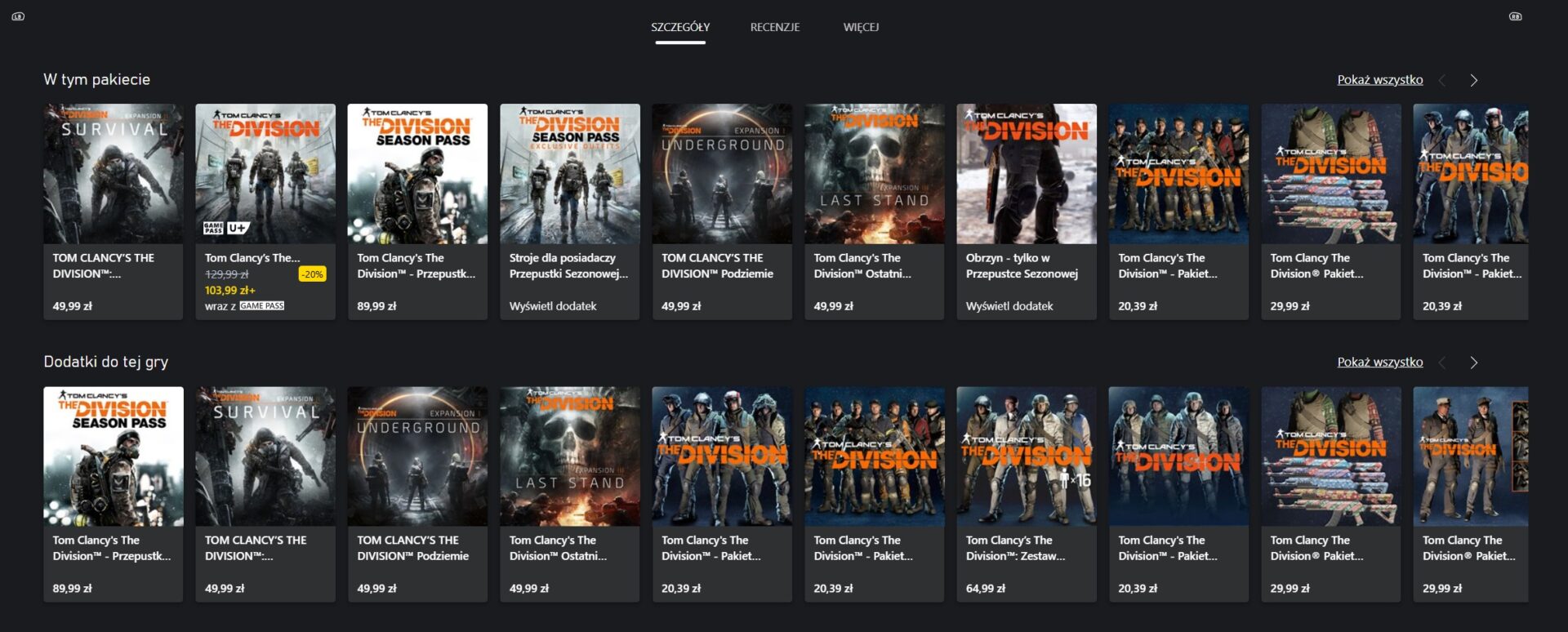This screenshot has height=632, width=1568.
Task: Click the Game Pass badge on the base game cover
Action: pos(213,229)
